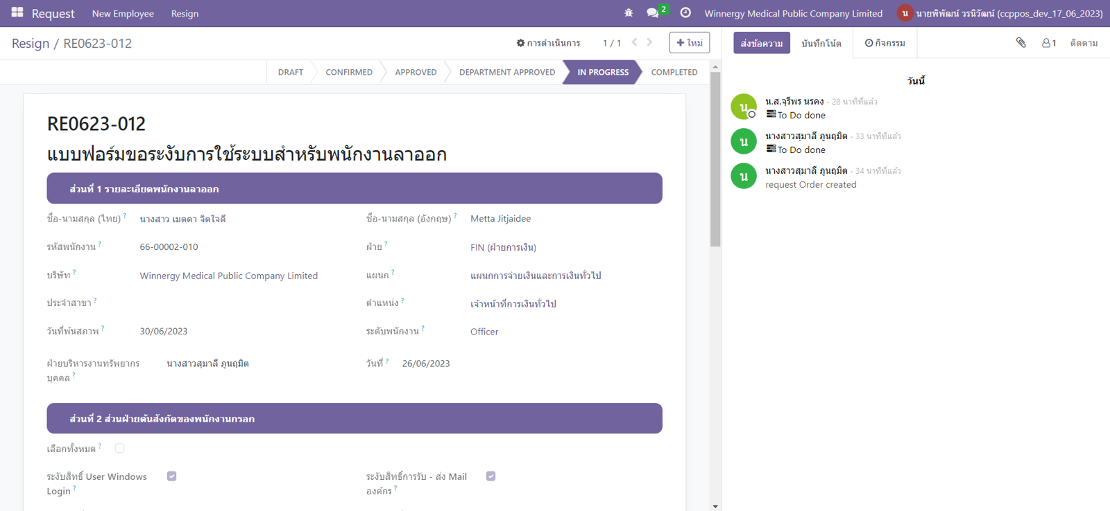Open the conversations chat icon
This screenshot has width=1110, height=511.
[x=654, y=13]
